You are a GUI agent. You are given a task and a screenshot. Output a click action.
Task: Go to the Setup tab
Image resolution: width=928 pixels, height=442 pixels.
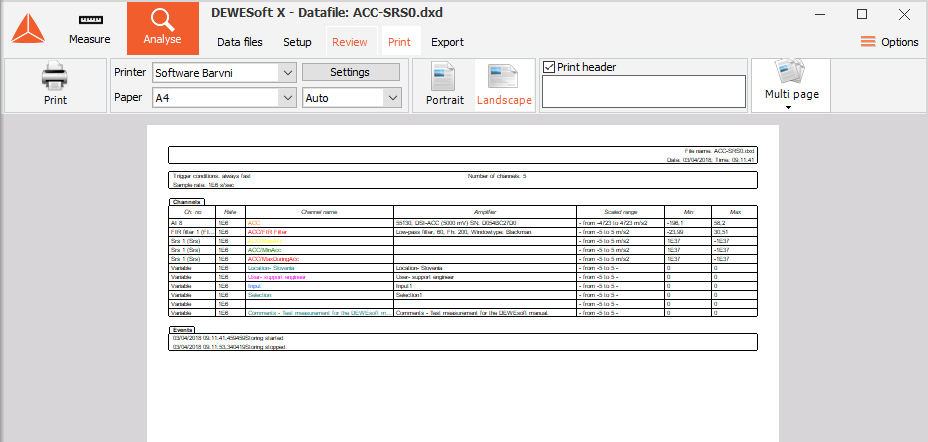tap(297, 42)
